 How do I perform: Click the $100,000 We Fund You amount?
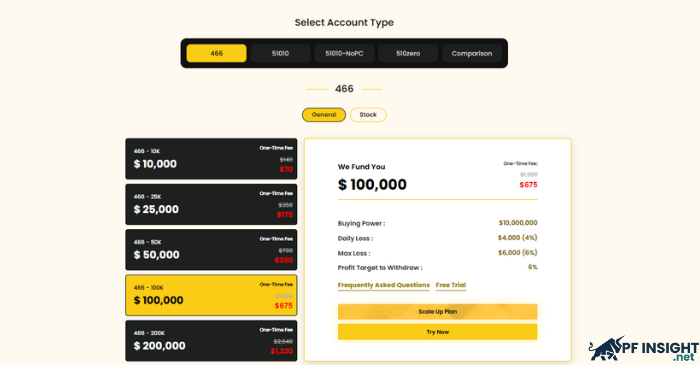point(372,184)
